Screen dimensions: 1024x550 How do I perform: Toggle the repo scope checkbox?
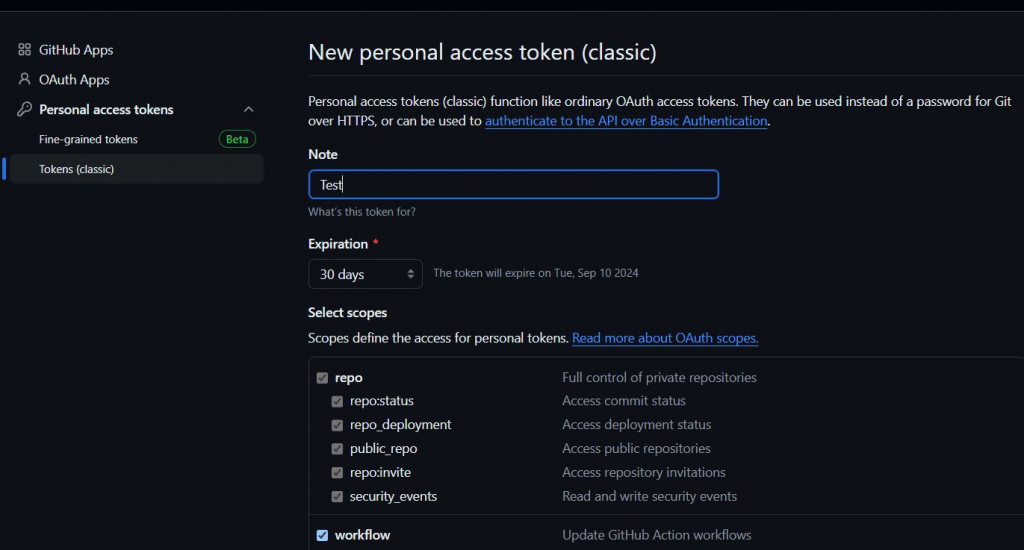pyautogui.click(x=322, y=378)
